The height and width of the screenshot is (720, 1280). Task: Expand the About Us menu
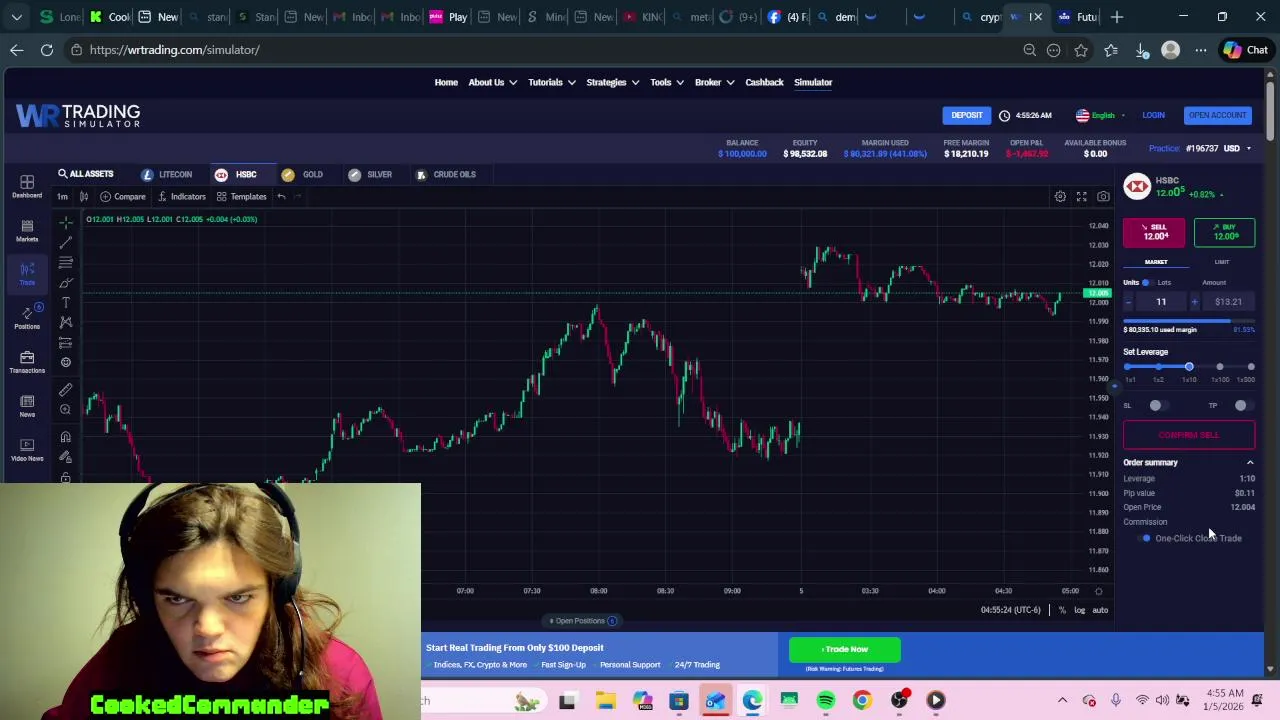(x=492, y=82)
